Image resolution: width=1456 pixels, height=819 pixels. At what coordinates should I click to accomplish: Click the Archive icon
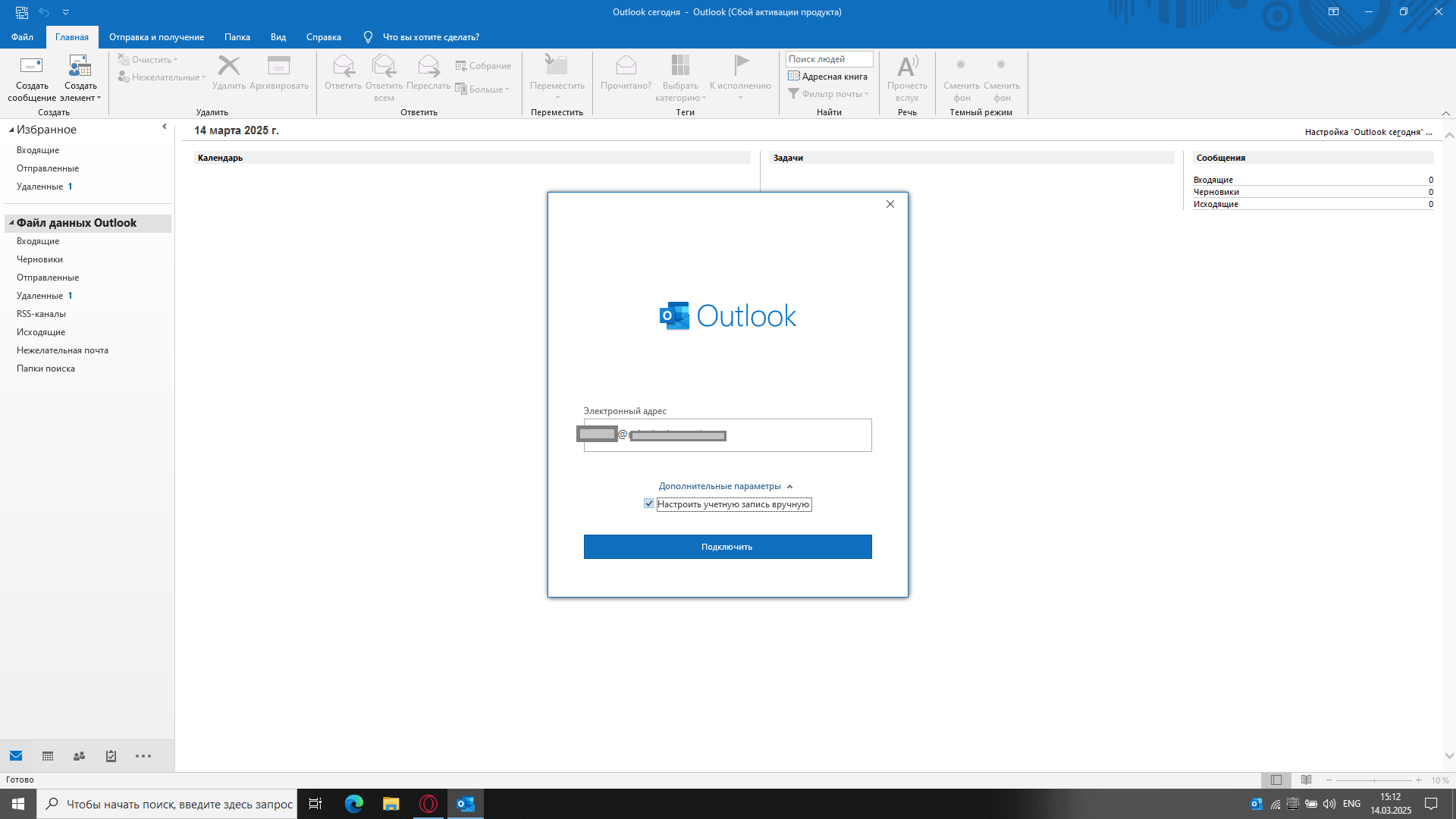point(279,66)
